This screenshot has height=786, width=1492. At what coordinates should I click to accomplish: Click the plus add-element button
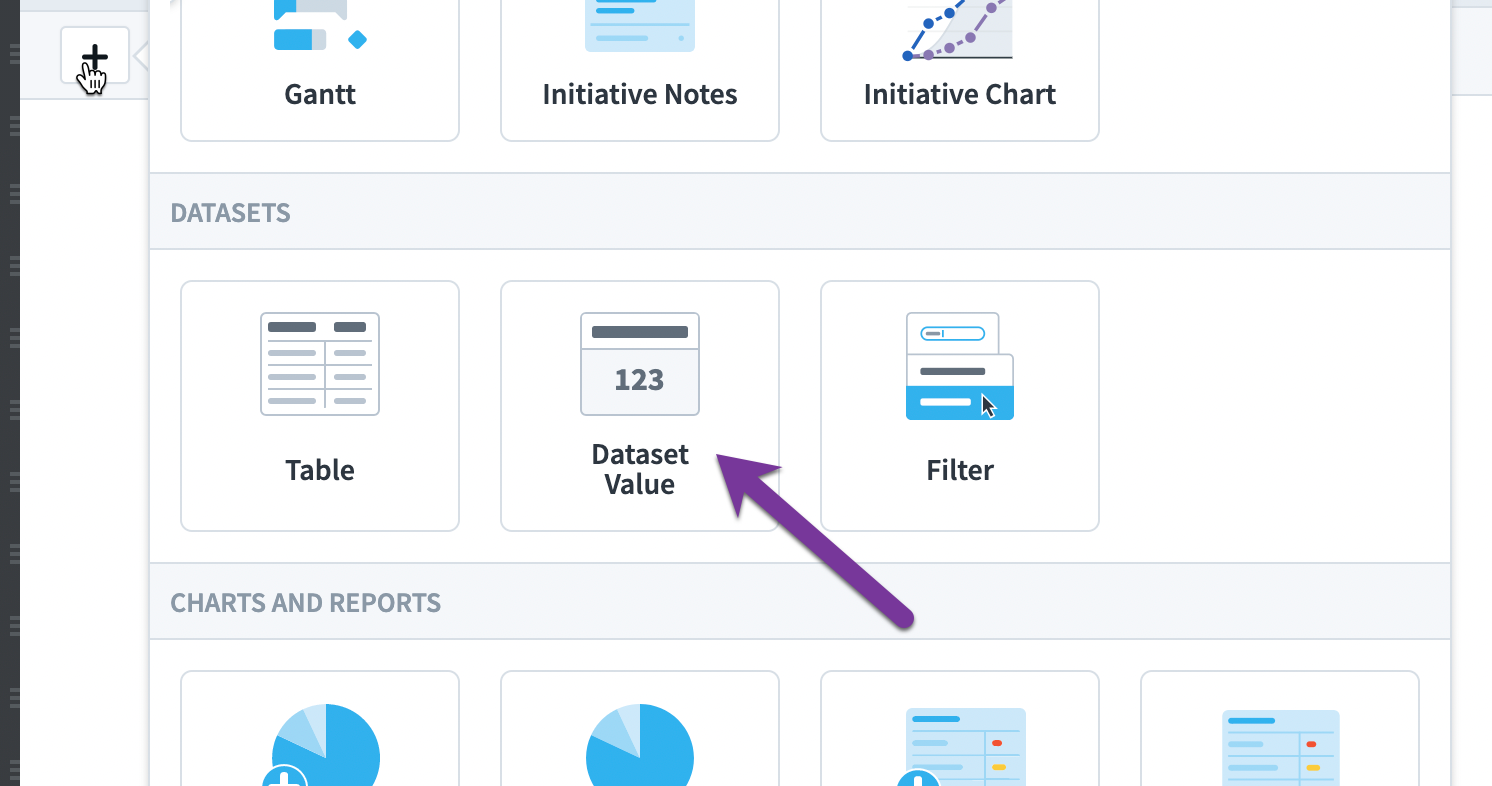coord(95,56)
